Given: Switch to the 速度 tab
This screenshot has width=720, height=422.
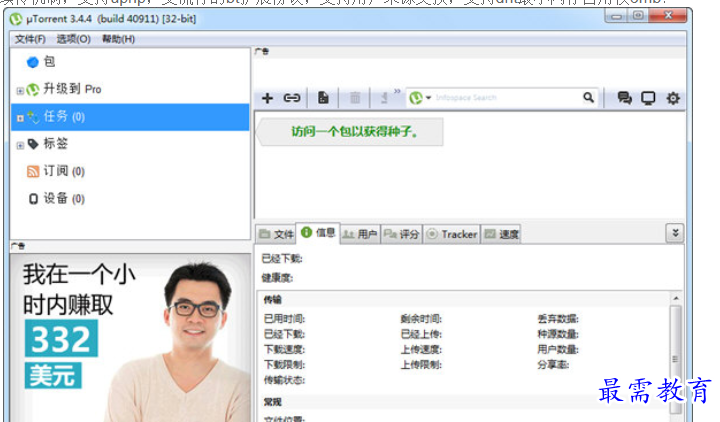Looking at the screenshot, I should pos(501,234).
